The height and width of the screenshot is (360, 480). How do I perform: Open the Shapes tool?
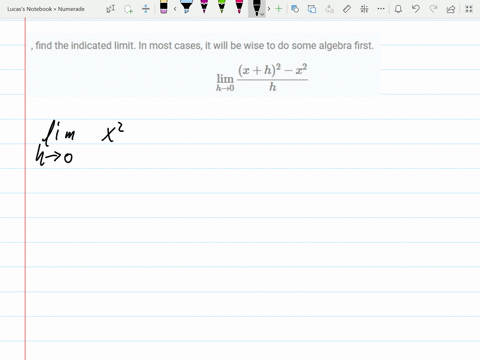tap(295, 9)
